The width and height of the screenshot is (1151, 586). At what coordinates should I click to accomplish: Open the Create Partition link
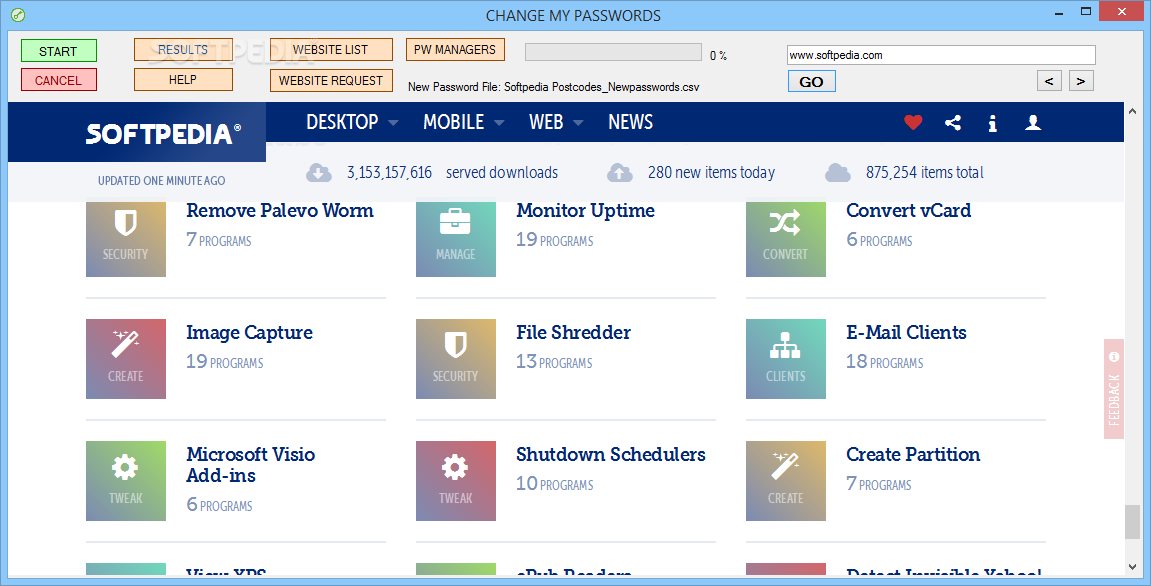coord(913,455)
